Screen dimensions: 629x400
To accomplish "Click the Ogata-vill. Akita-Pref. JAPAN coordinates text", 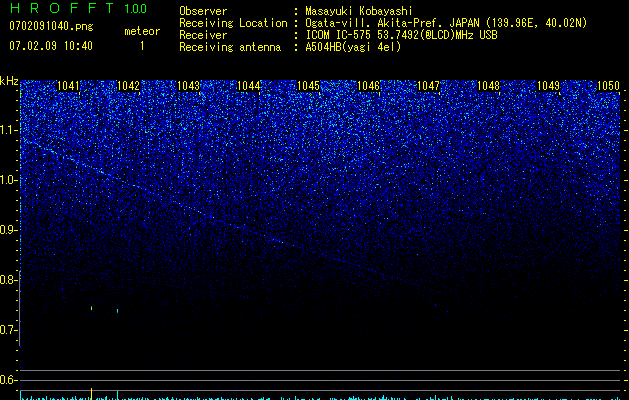I will pyautogui.click(x=446, y=23).
